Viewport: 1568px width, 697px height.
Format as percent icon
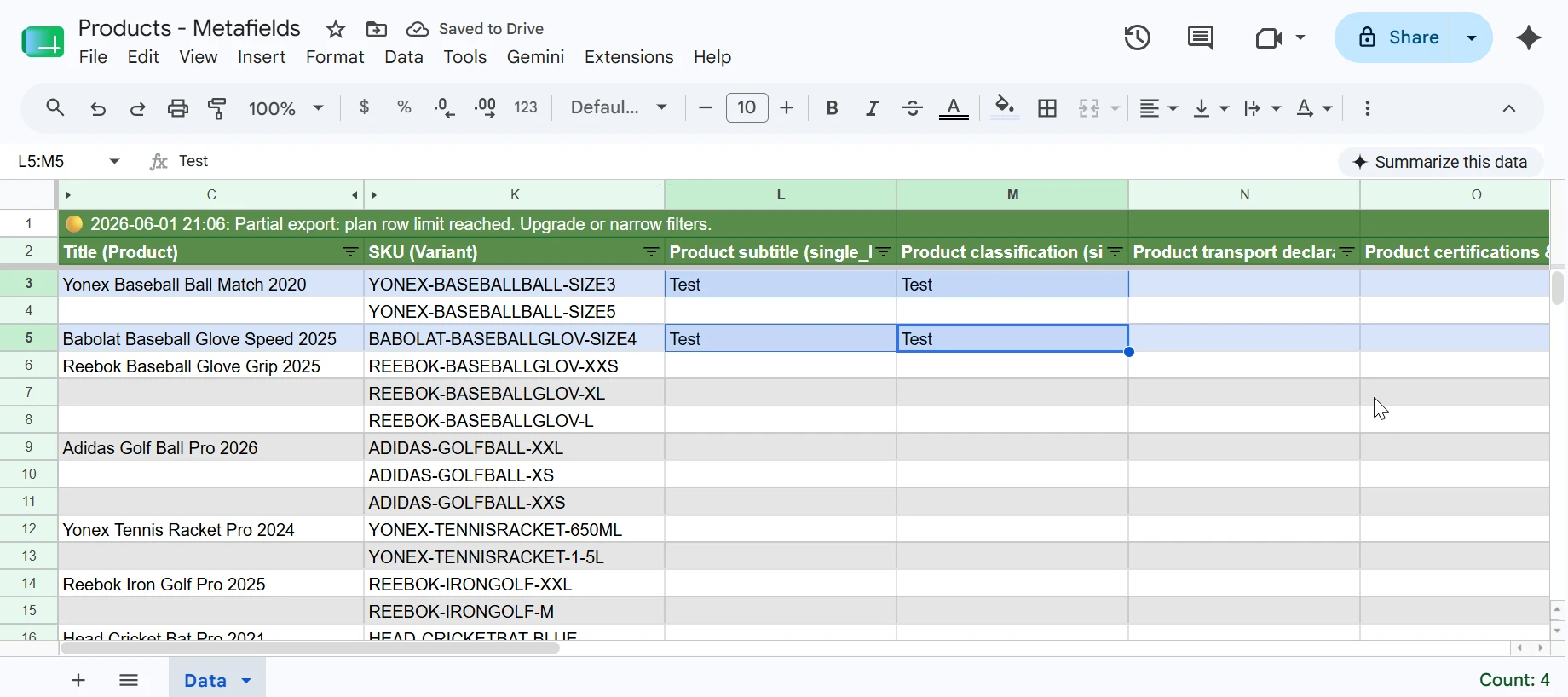tap(404, 107)
